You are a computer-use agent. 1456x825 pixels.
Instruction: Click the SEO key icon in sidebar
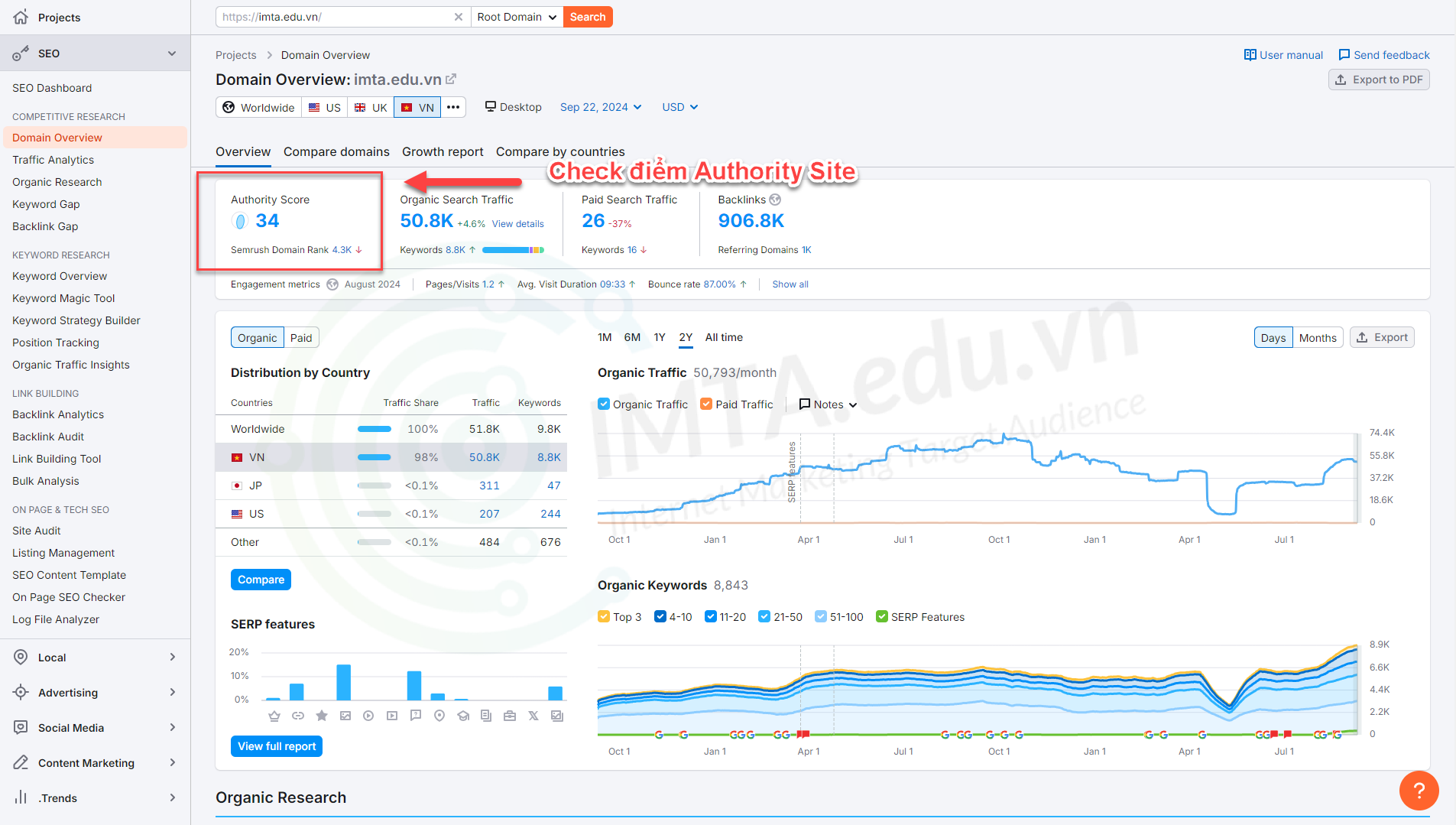[21, 54]
